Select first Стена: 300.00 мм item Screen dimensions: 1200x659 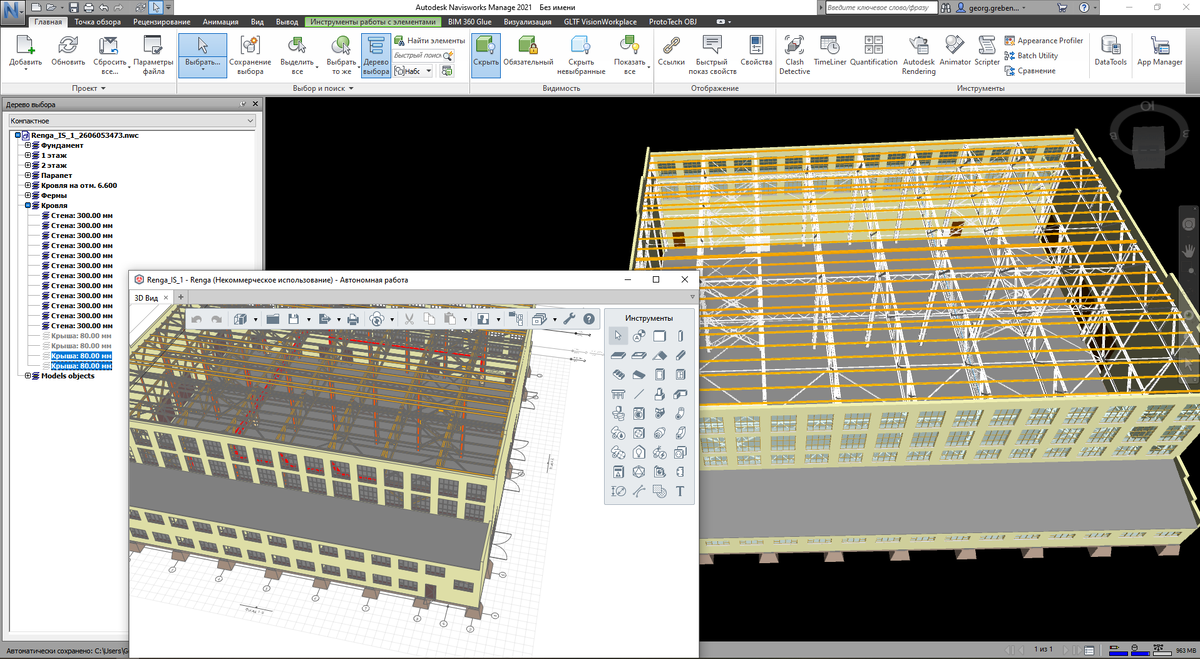point(82,215)
